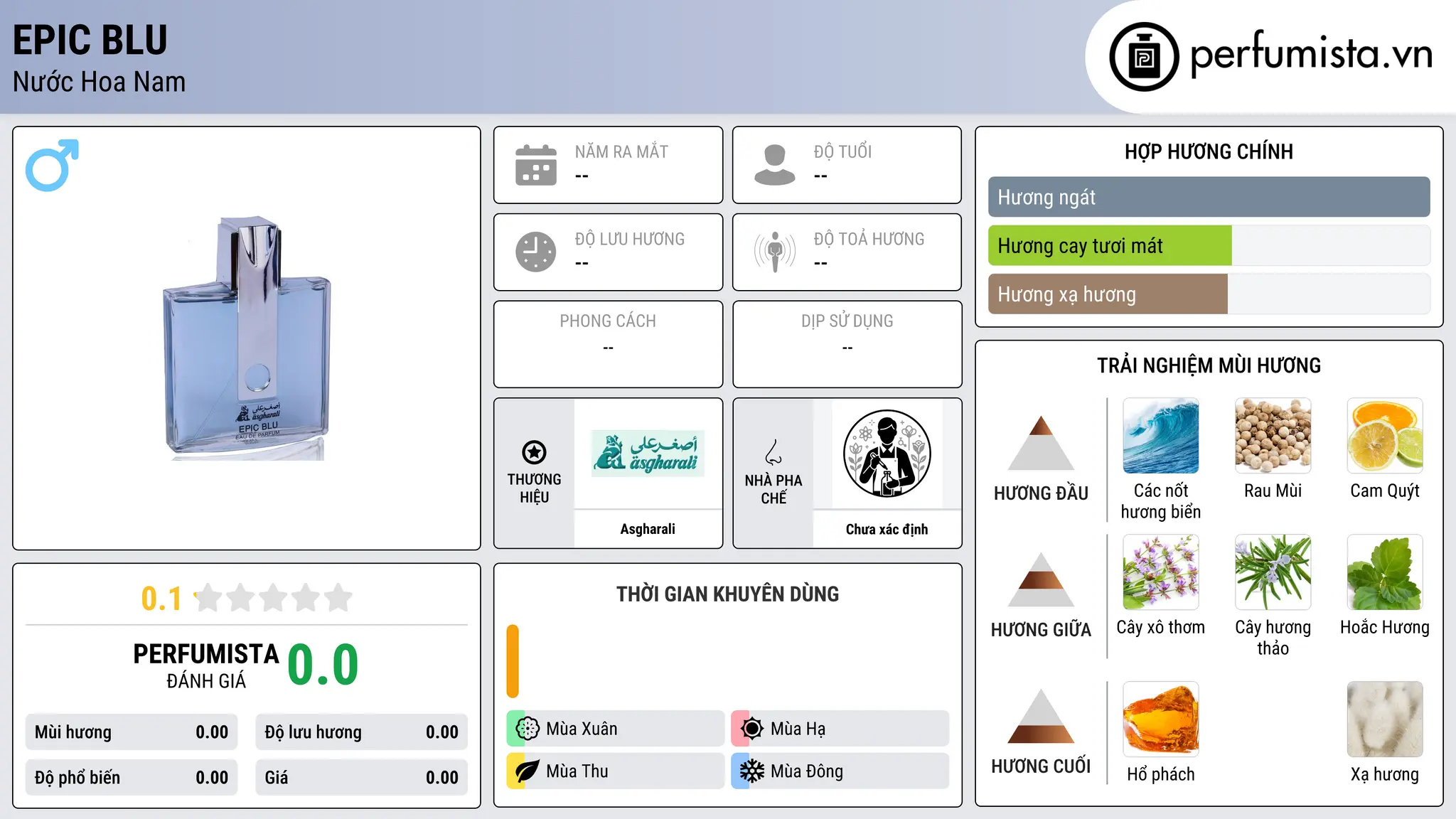
Task: Click the Các nốt hương biển label
Action: [1161, 501]
